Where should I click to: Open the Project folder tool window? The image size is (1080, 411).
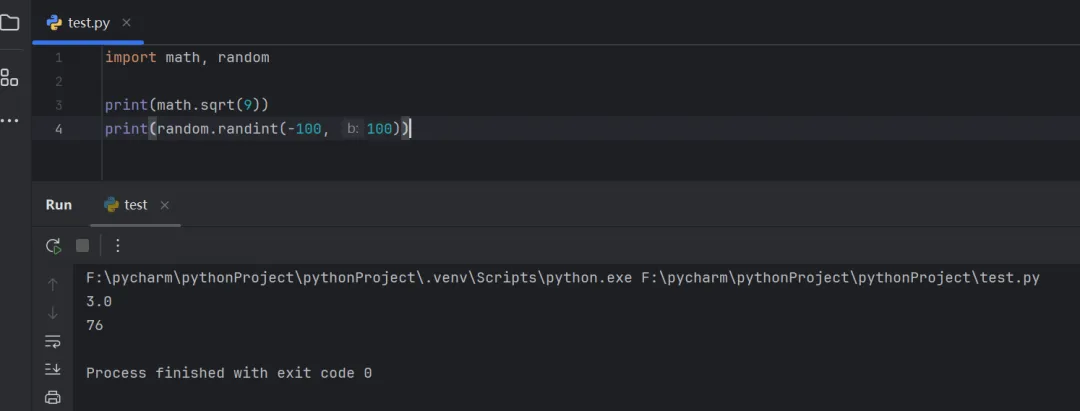9,22
